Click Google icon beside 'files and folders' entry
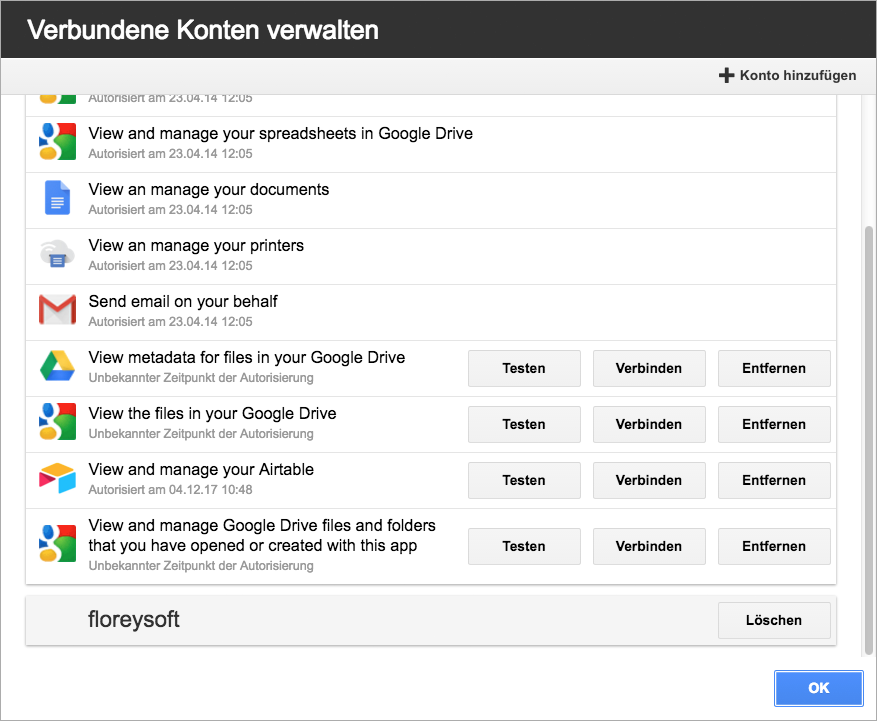 [x=57, y=543]
